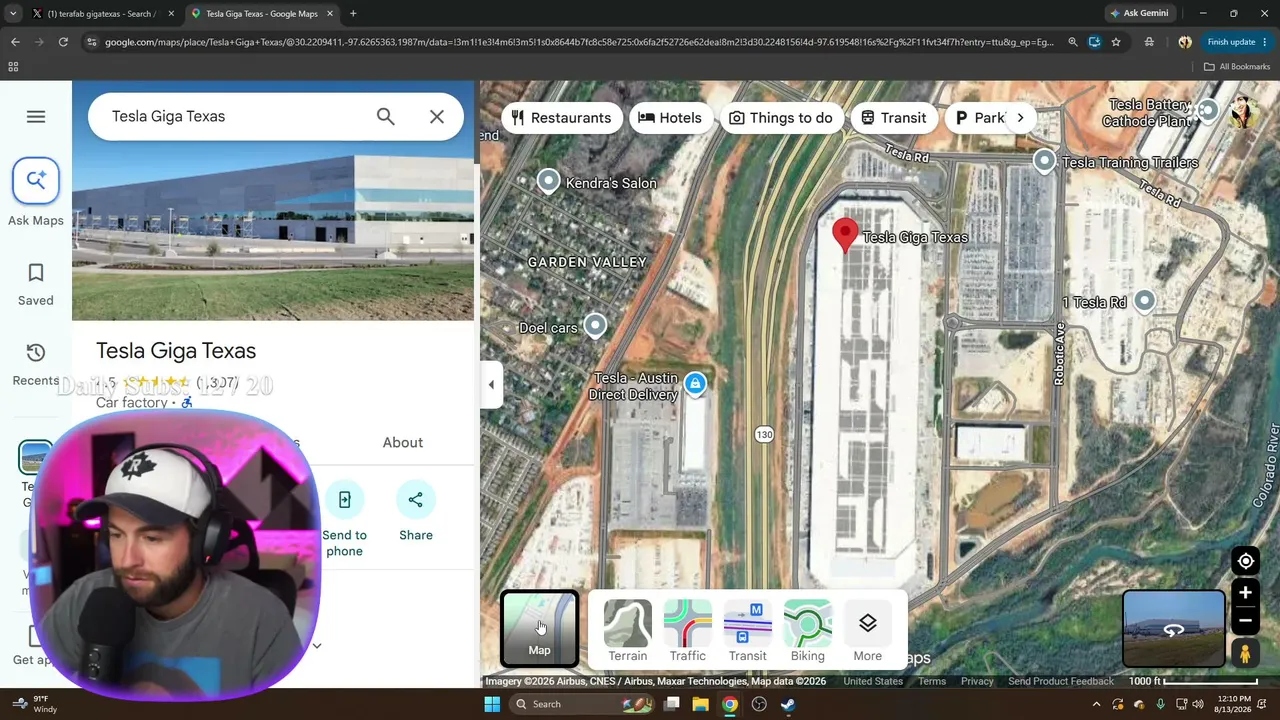Toggle the Biking layer

(x=808, y=631)
